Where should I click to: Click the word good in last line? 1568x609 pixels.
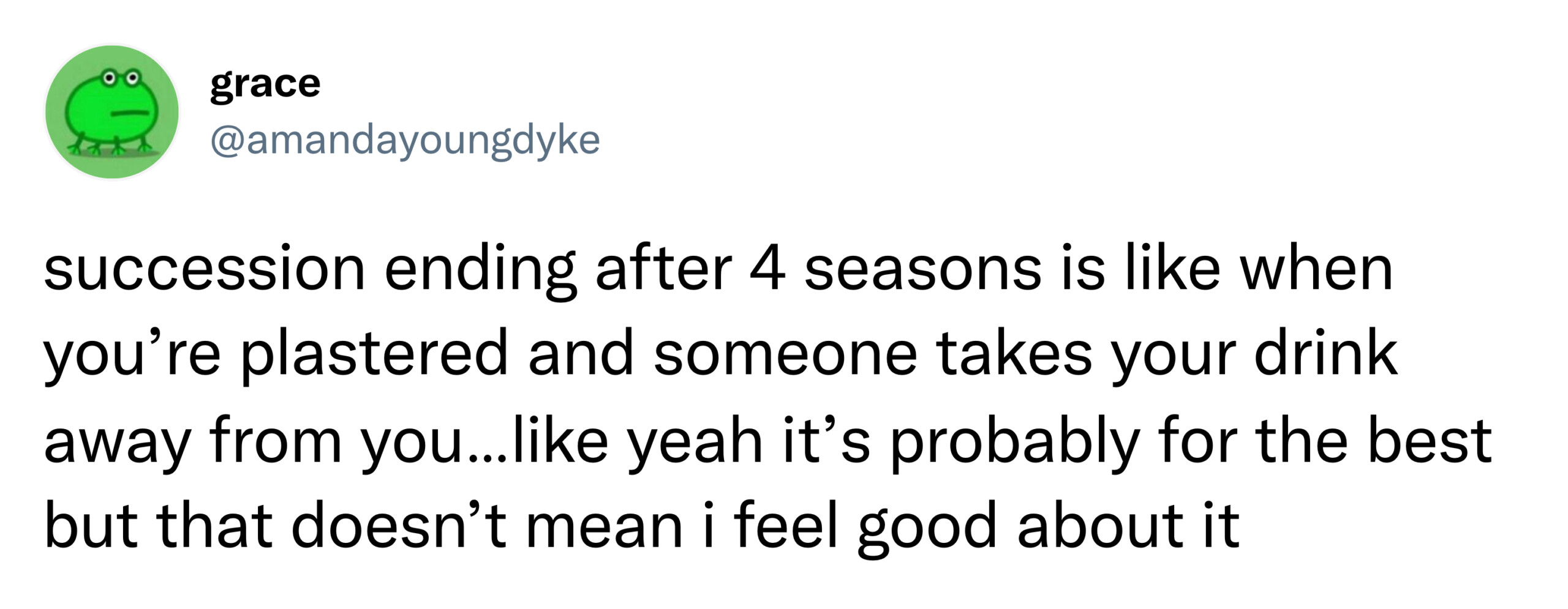[927, 528]
